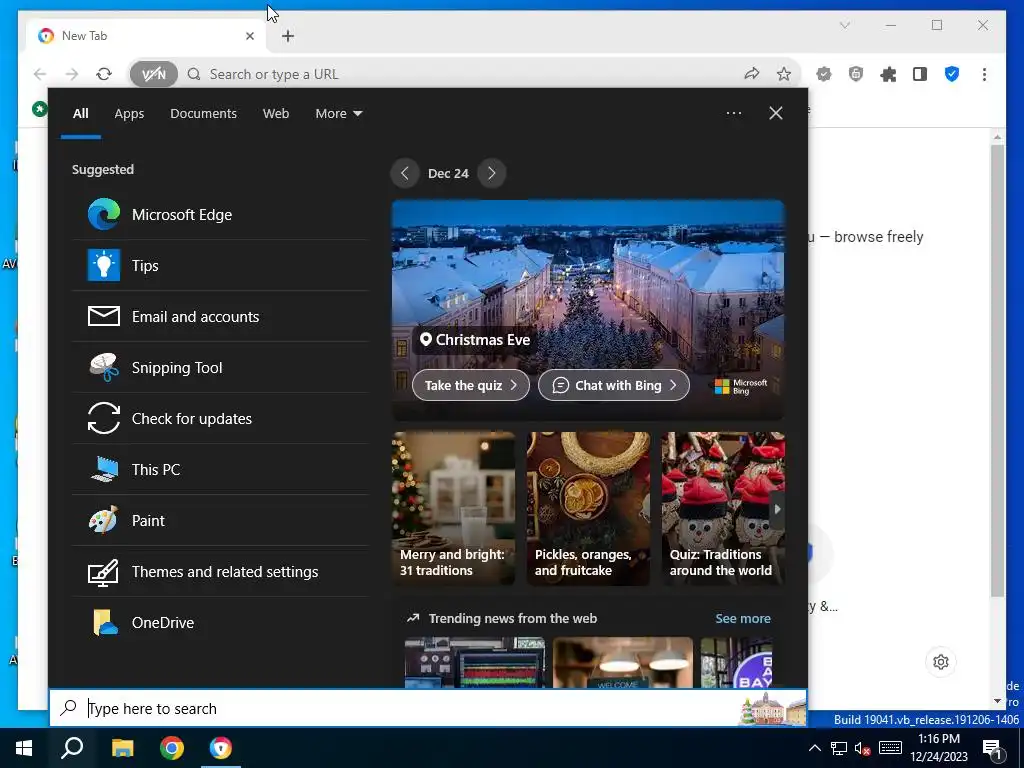Open the extensions puzzle icon
The width and height of the screenshot is (1024, 768).
888,74
